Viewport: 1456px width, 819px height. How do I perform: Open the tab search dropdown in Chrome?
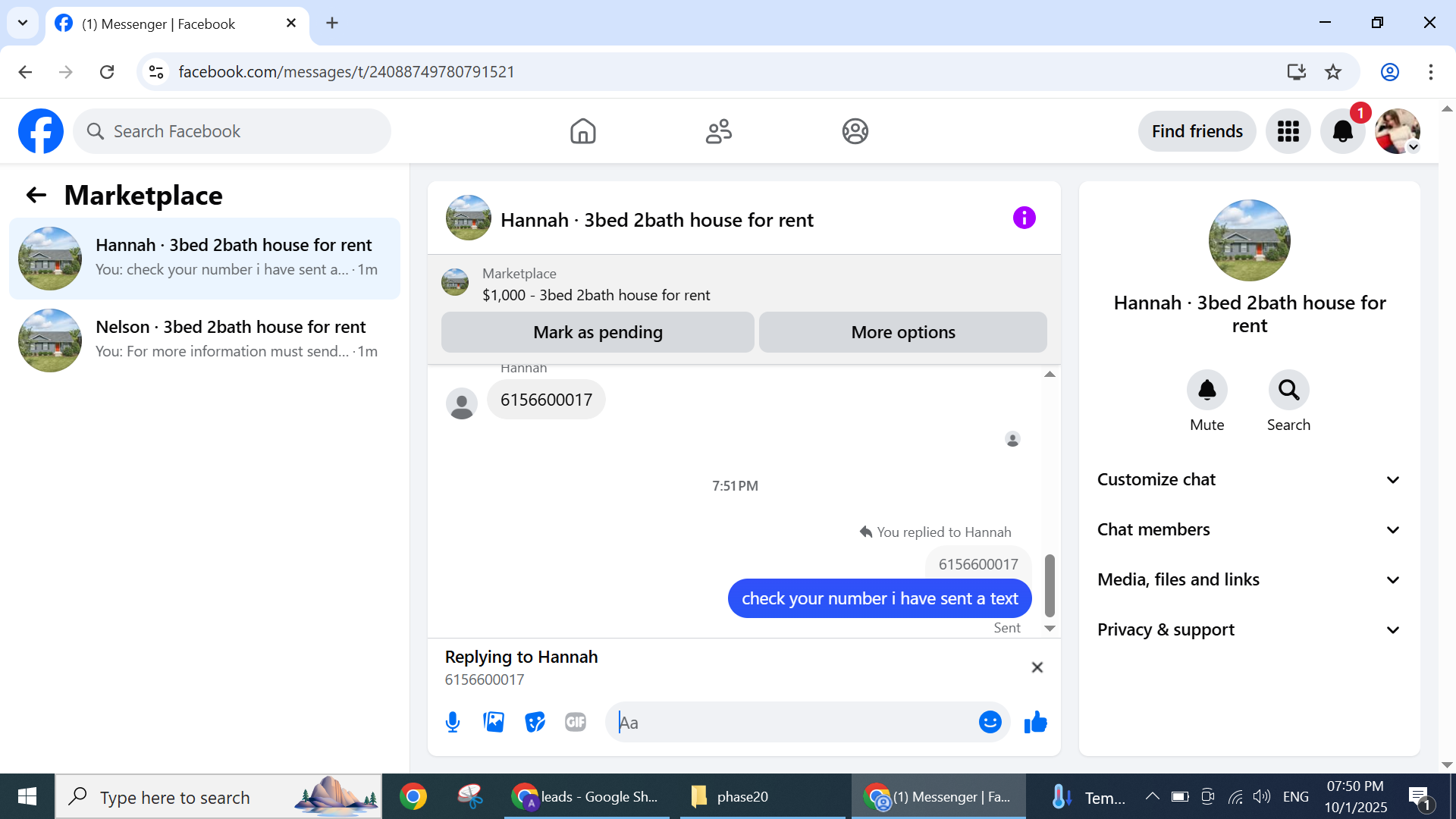23,23
